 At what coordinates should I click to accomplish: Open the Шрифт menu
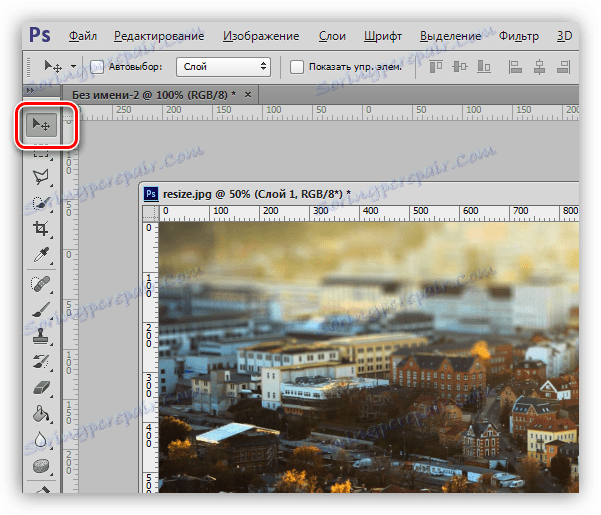383,36
